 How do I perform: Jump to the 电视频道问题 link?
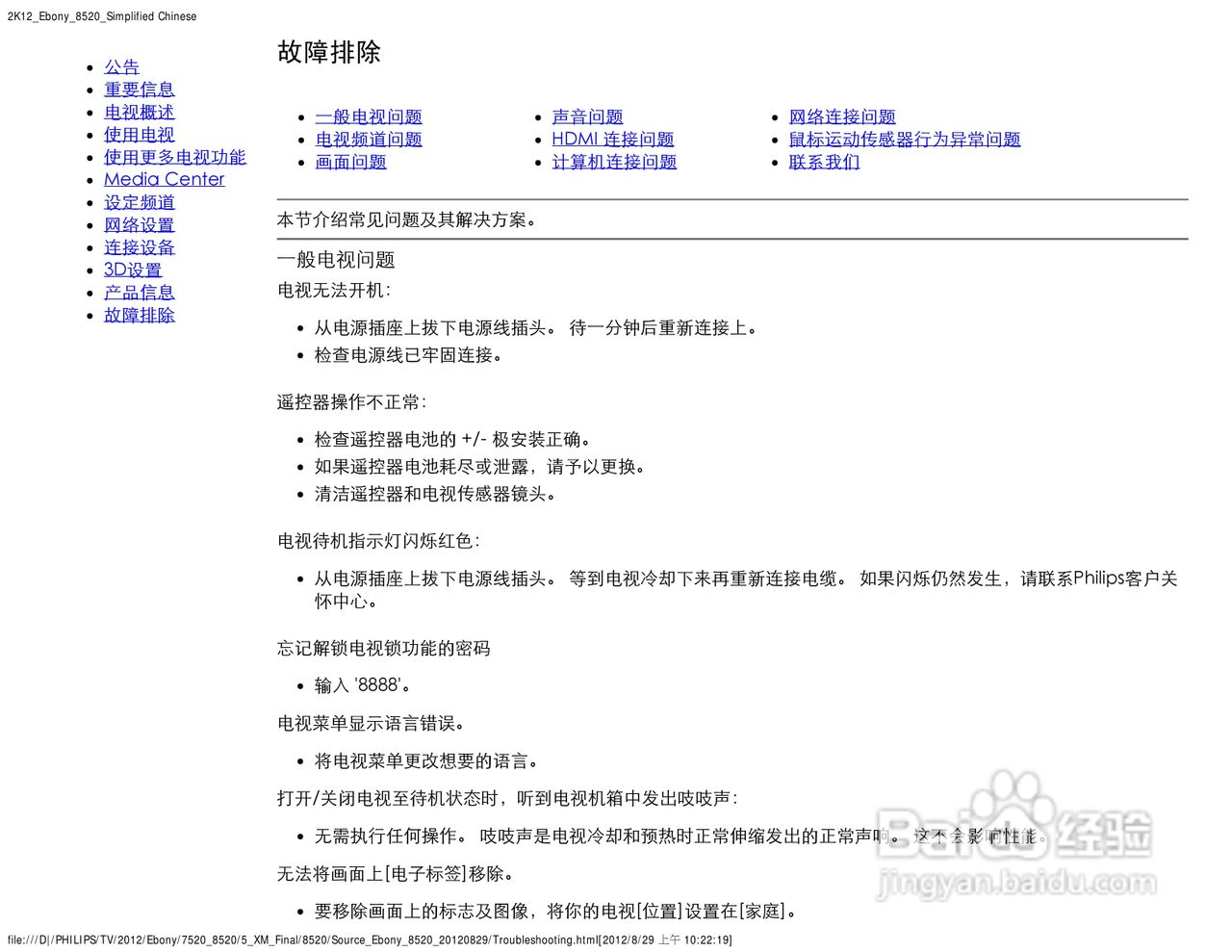(x=369, y=140)
